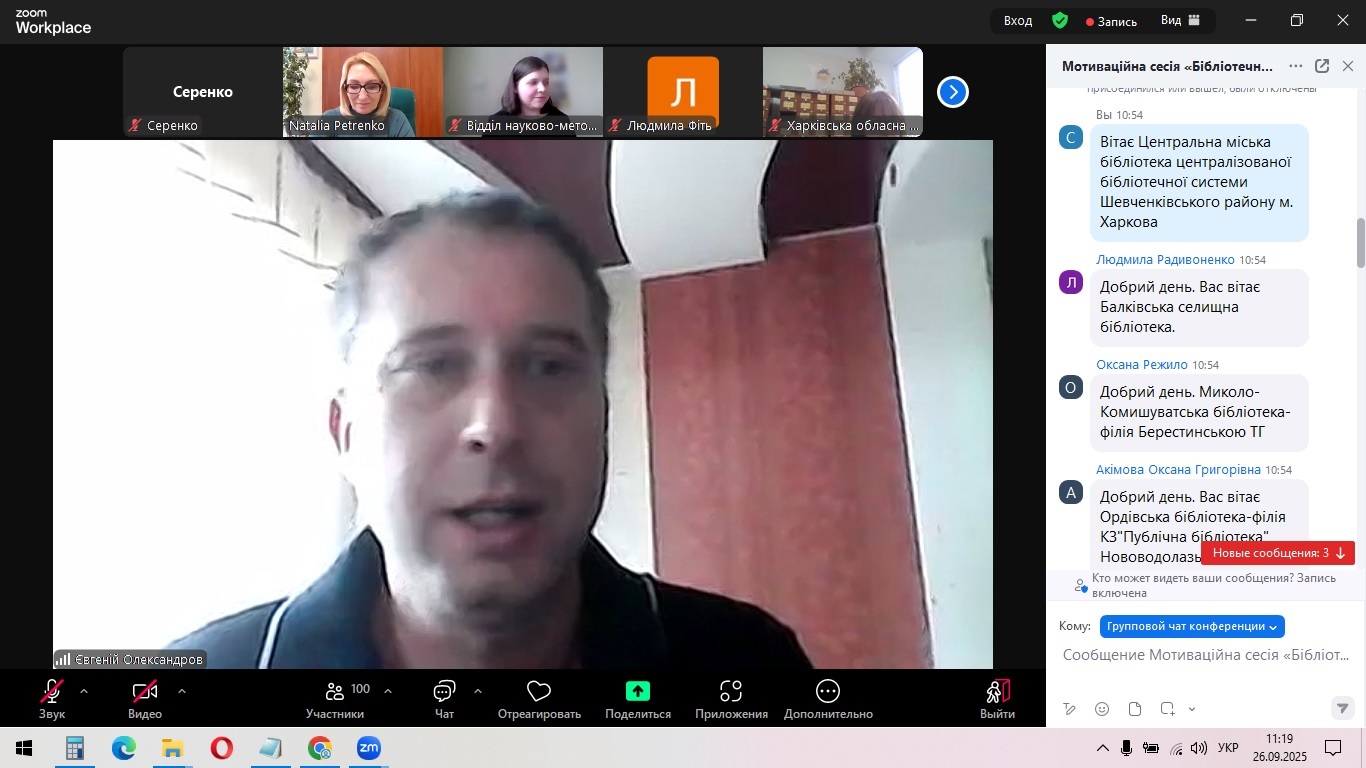Focus the chat message input field
Viewport: 1366px width, 768px height.
pyautogui.click(x=1206, y=655)
